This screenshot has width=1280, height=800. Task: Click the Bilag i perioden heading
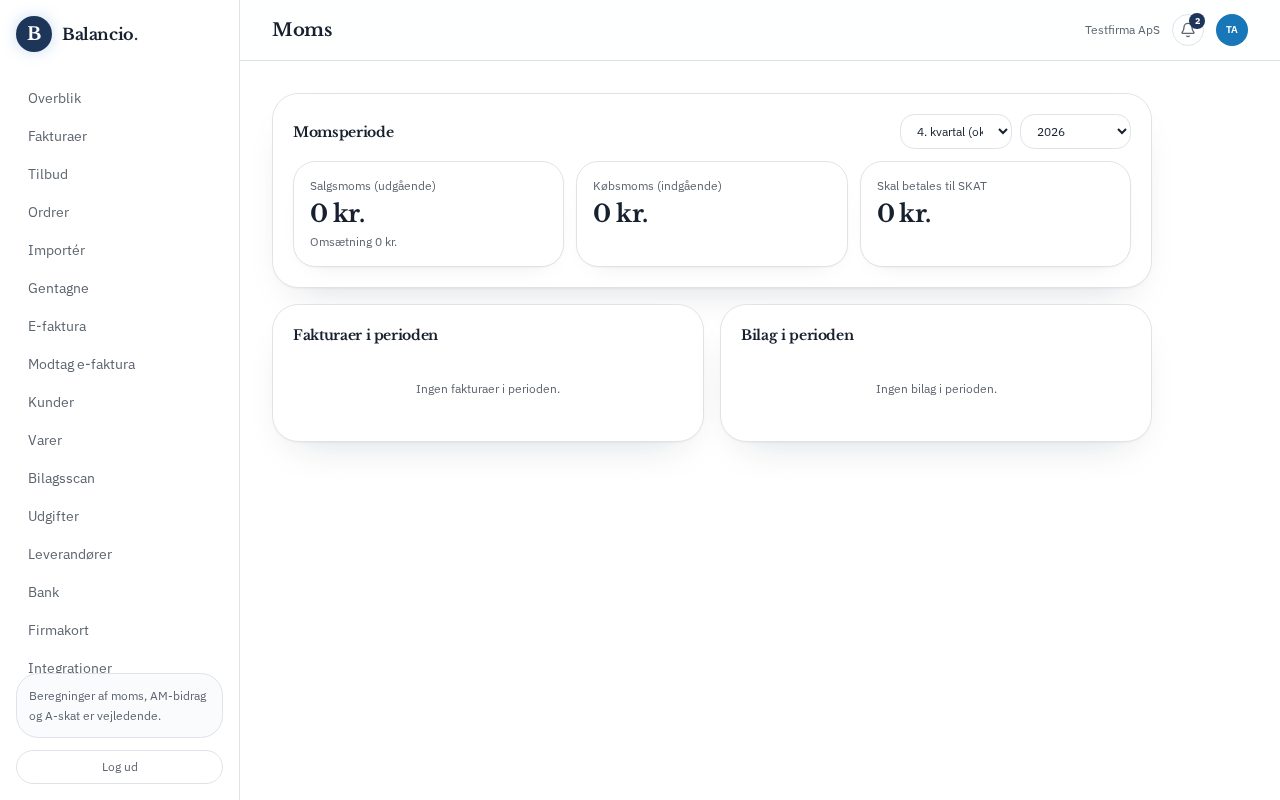pos(797,335)
